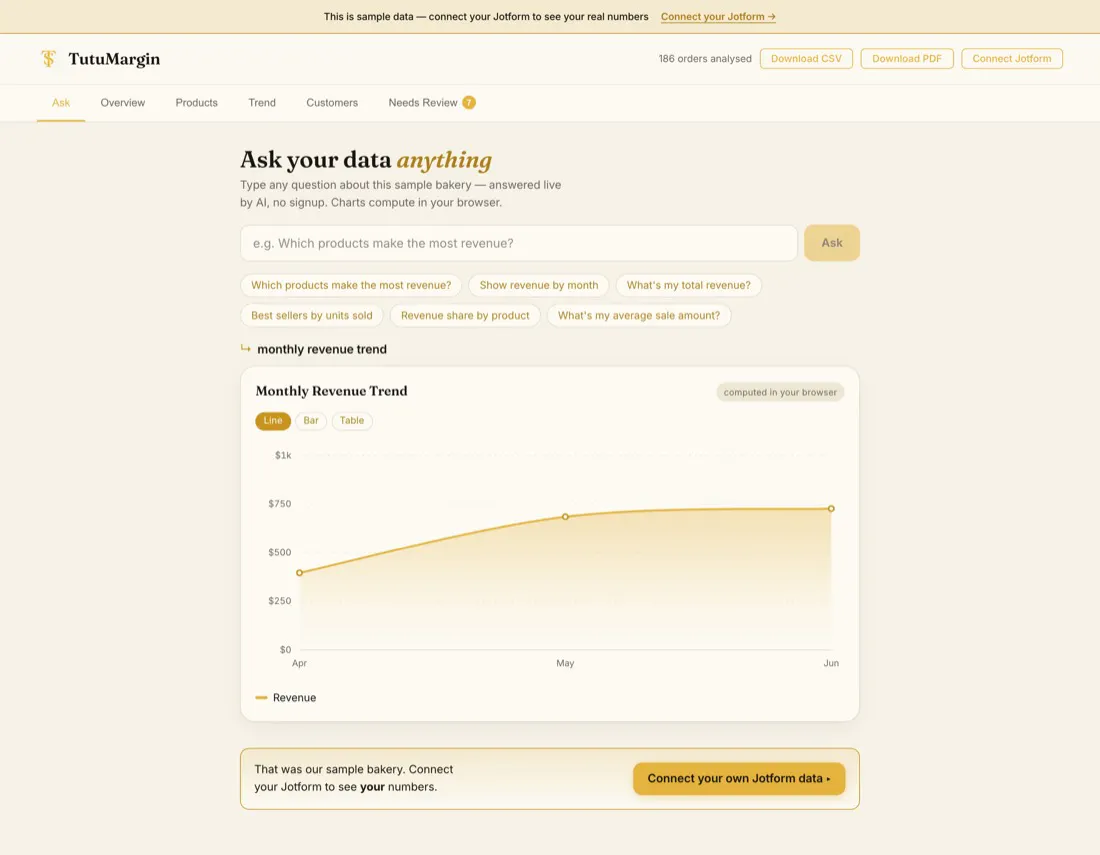Click the April data point on chart

(300, 573)
